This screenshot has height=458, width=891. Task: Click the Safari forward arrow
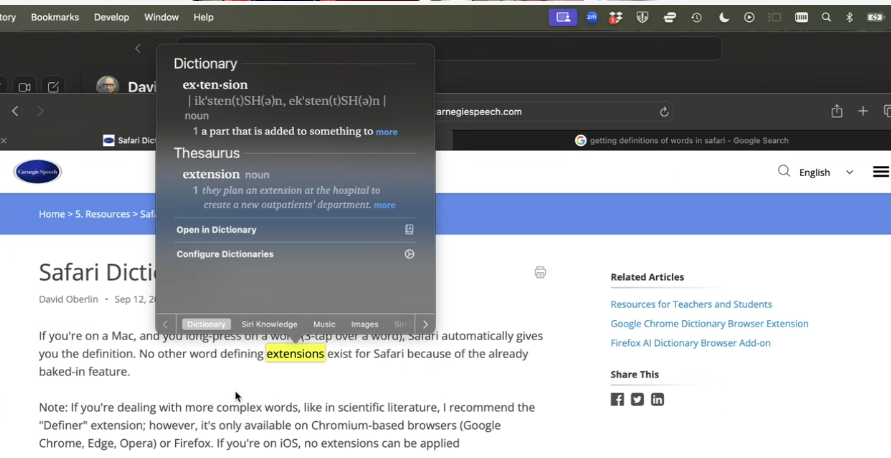pos(40,111)
